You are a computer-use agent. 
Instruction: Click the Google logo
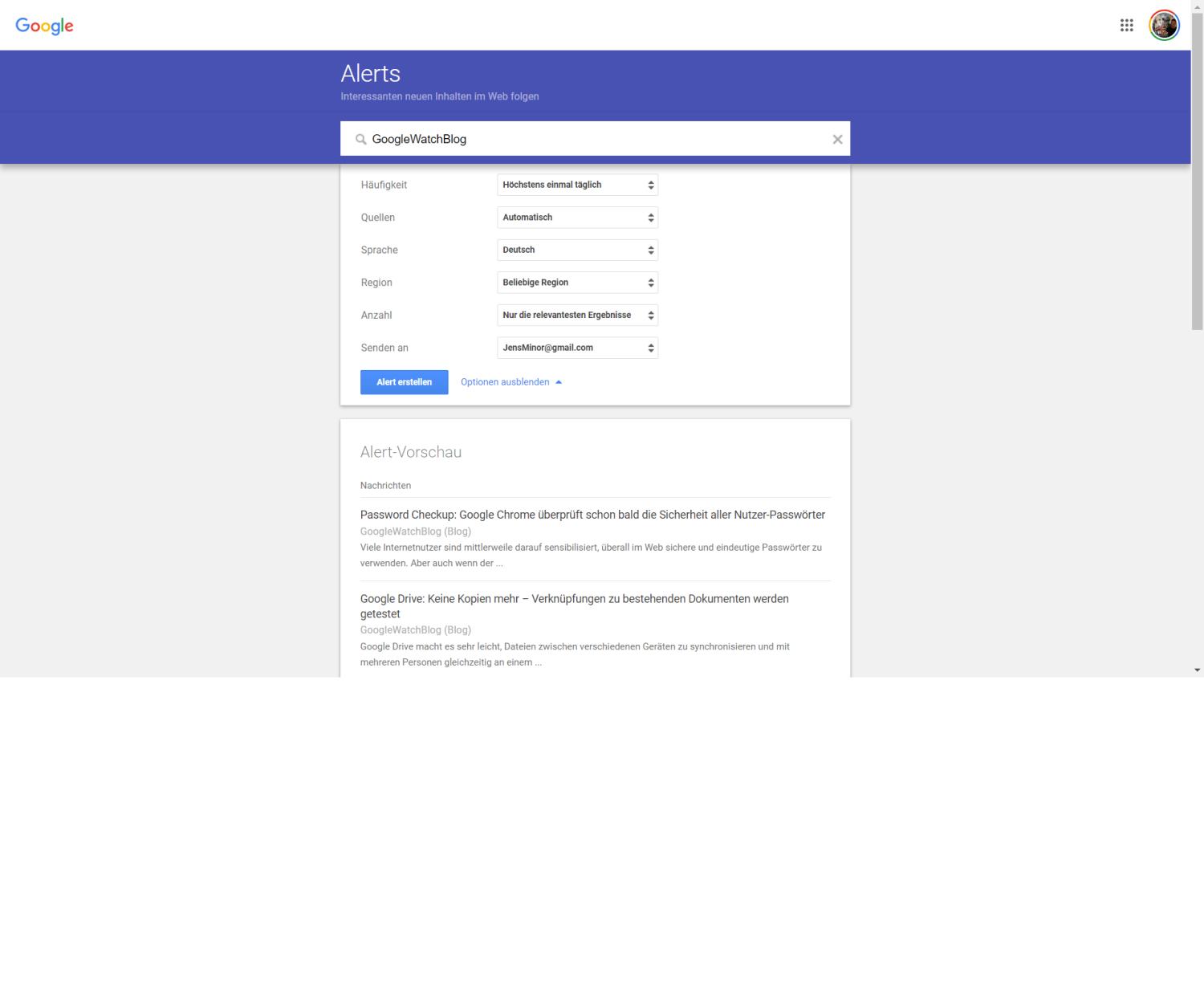(44, 26)
